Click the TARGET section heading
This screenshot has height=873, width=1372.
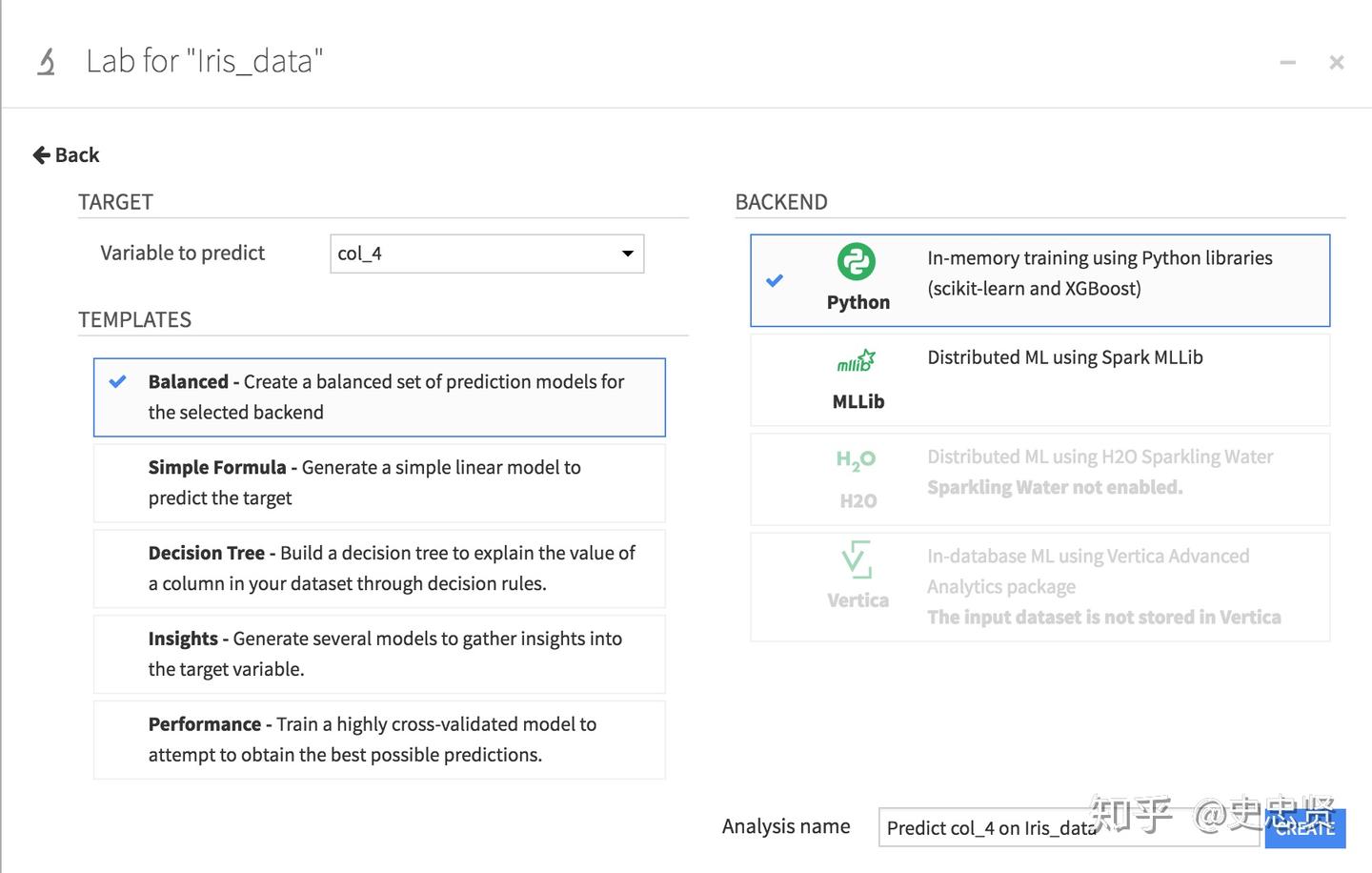point(115,202)
